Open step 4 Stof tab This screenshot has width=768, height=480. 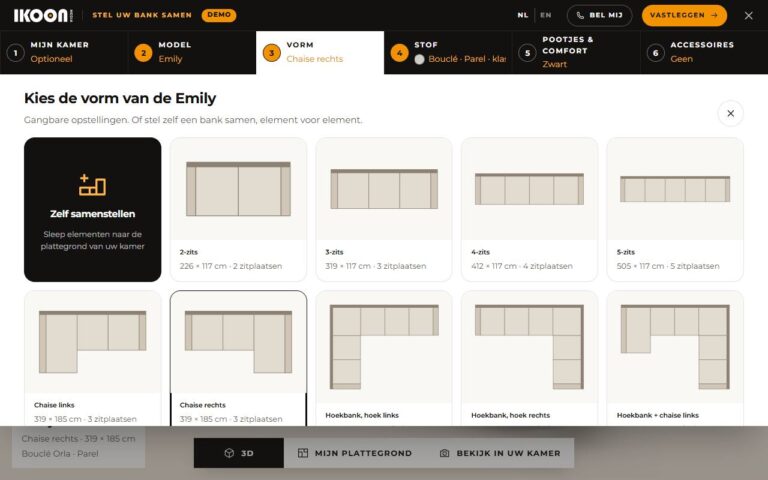click(x=448, y=52)
